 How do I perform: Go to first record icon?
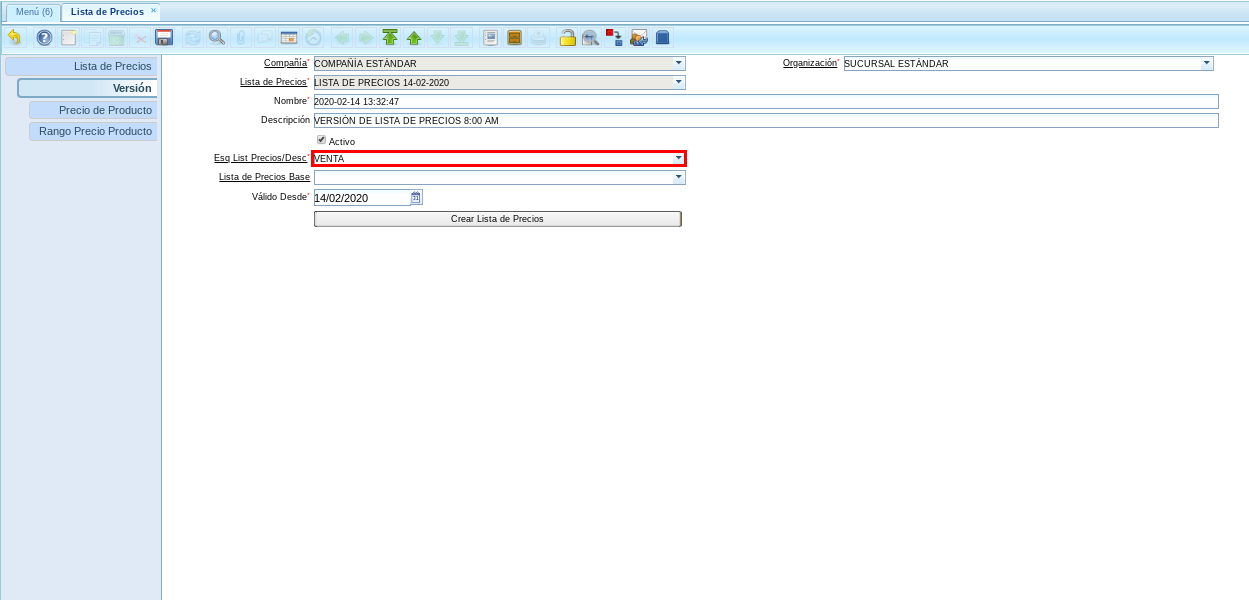(390, 38)
